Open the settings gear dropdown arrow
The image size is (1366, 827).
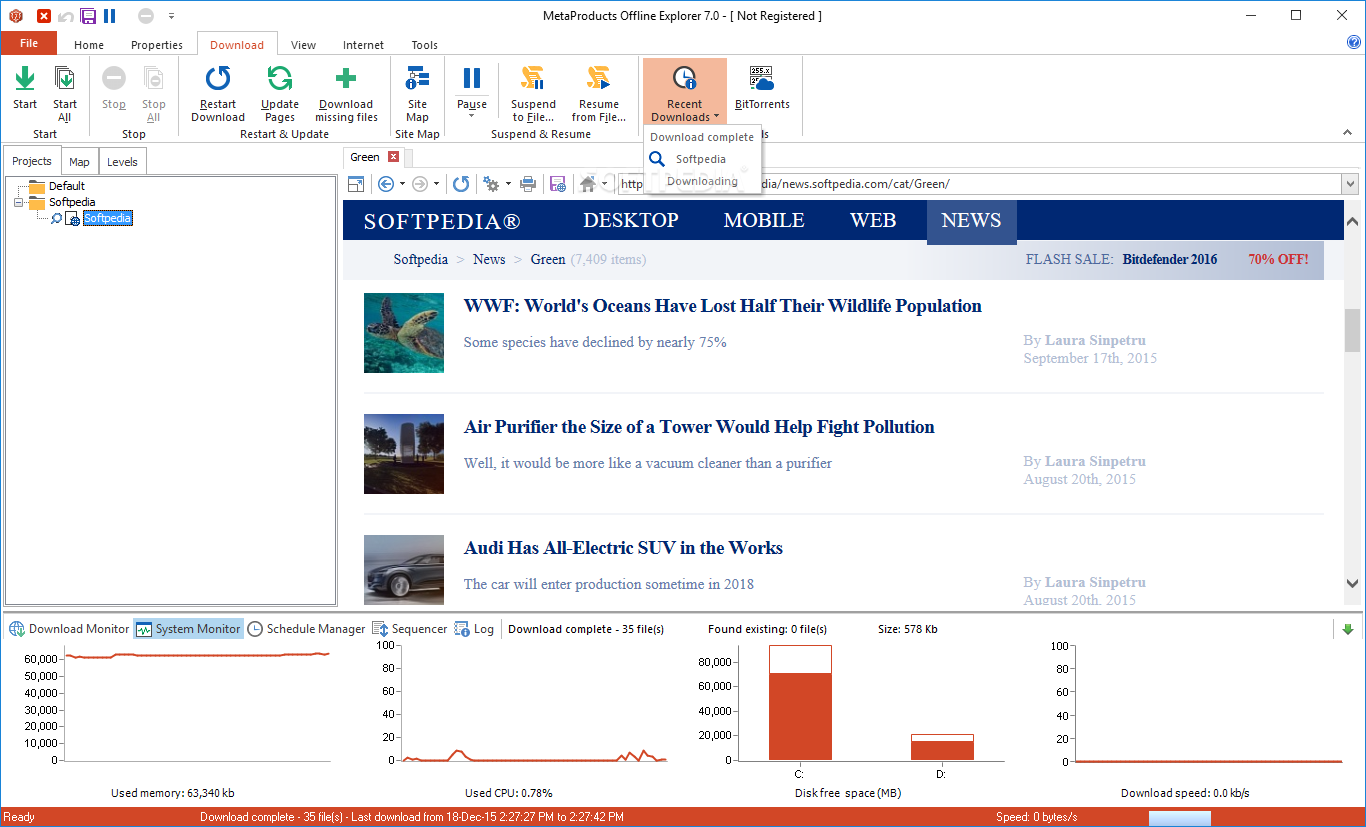[508, 184]
